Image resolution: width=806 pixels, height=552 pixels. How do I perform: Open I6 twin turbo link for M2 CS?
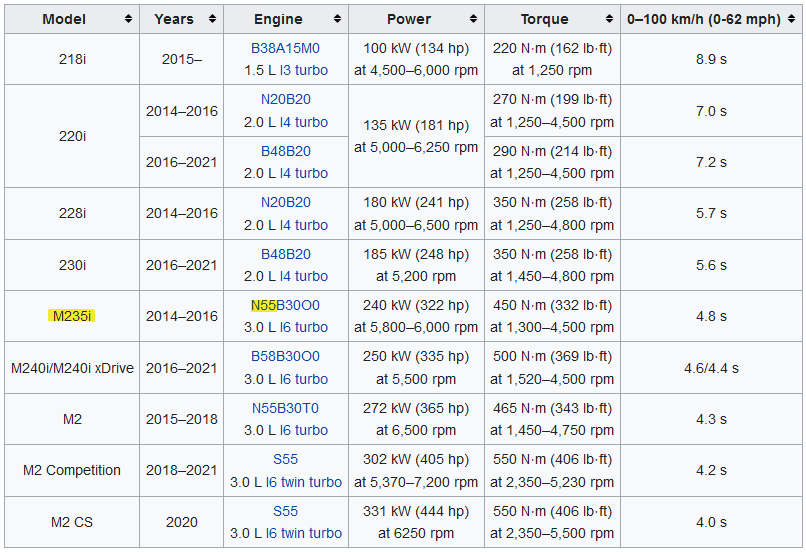[x=304, y=533]
